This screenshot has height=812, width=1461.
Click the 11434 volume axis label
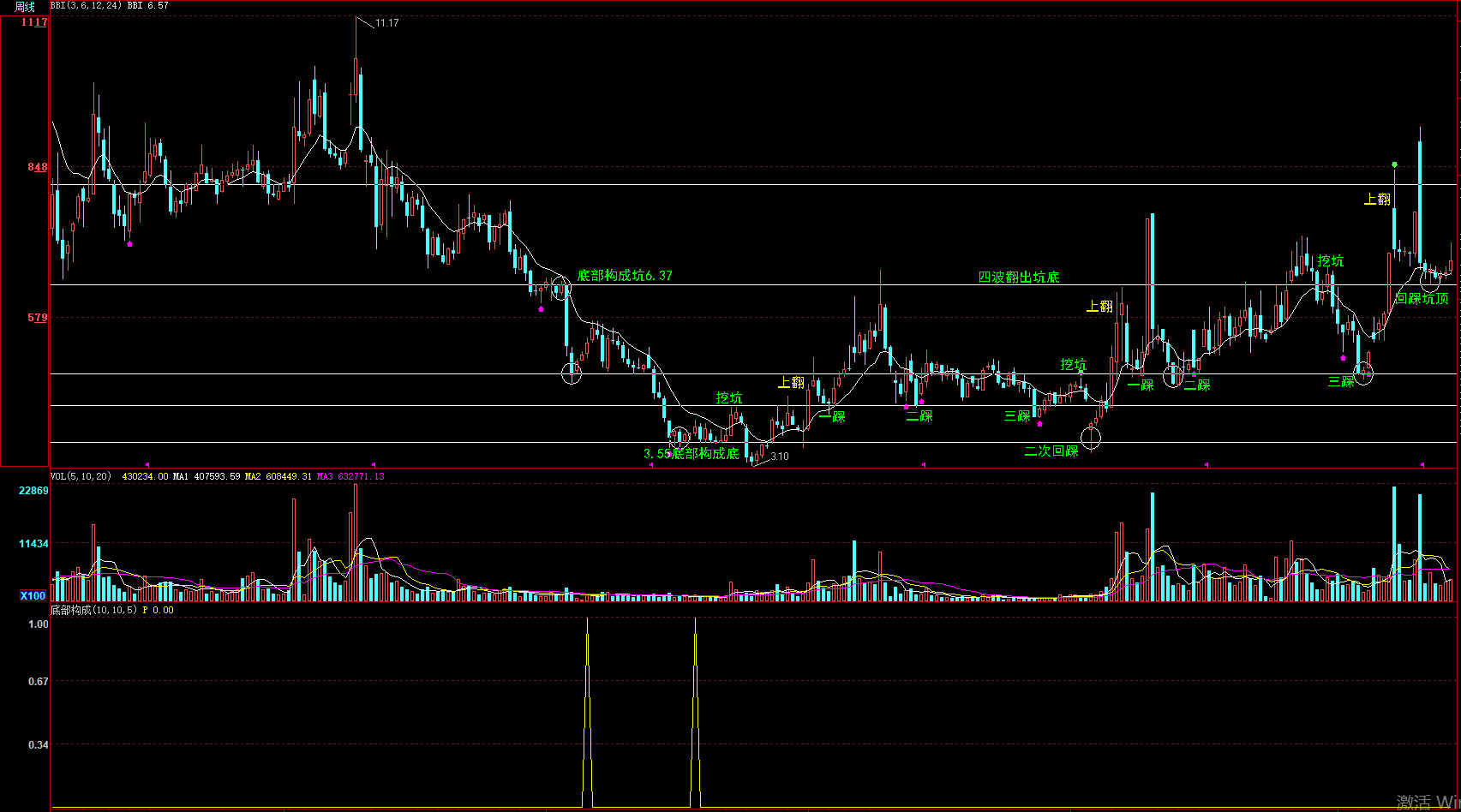click(34, 544)
